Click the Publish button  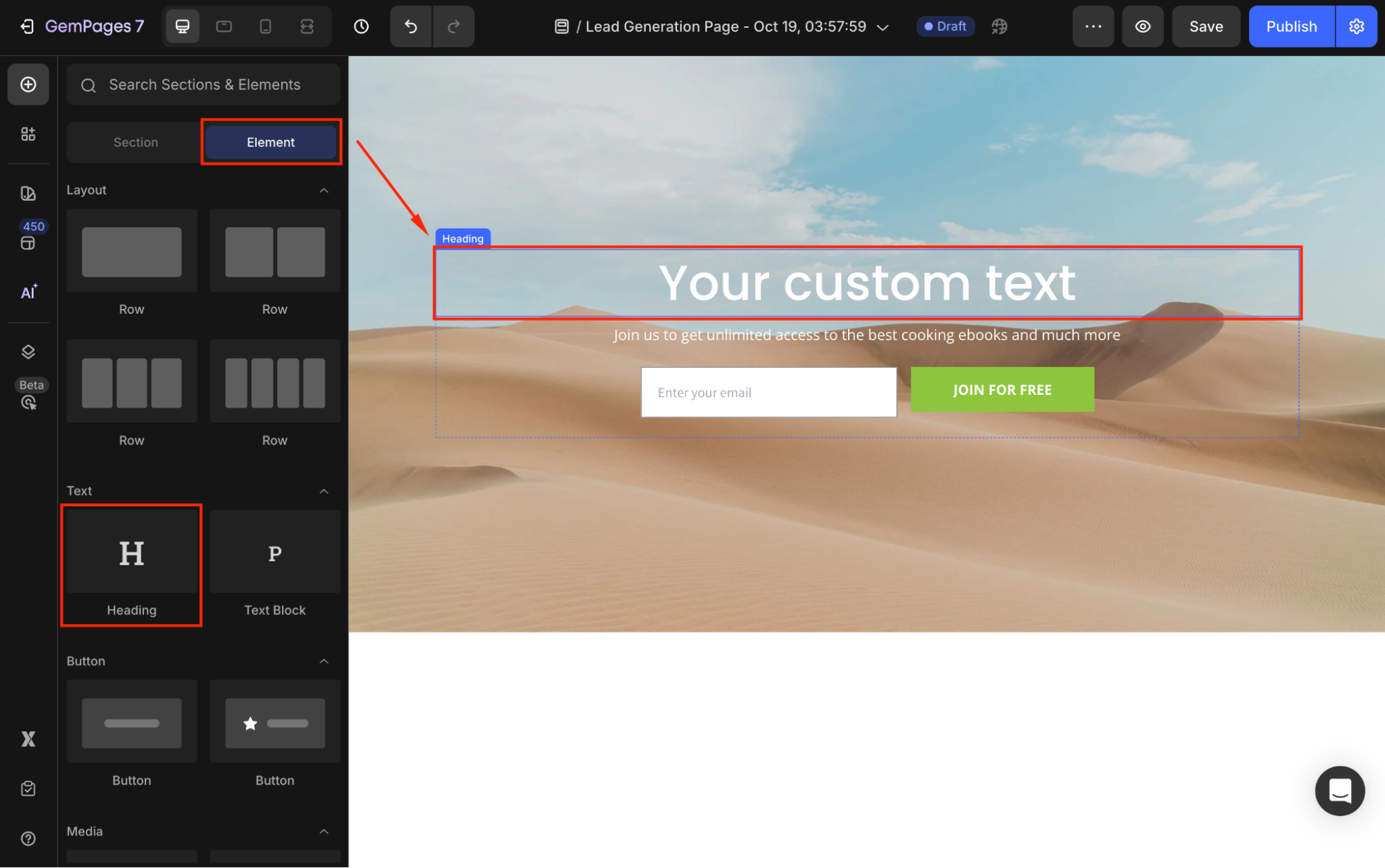[1291, 26]
